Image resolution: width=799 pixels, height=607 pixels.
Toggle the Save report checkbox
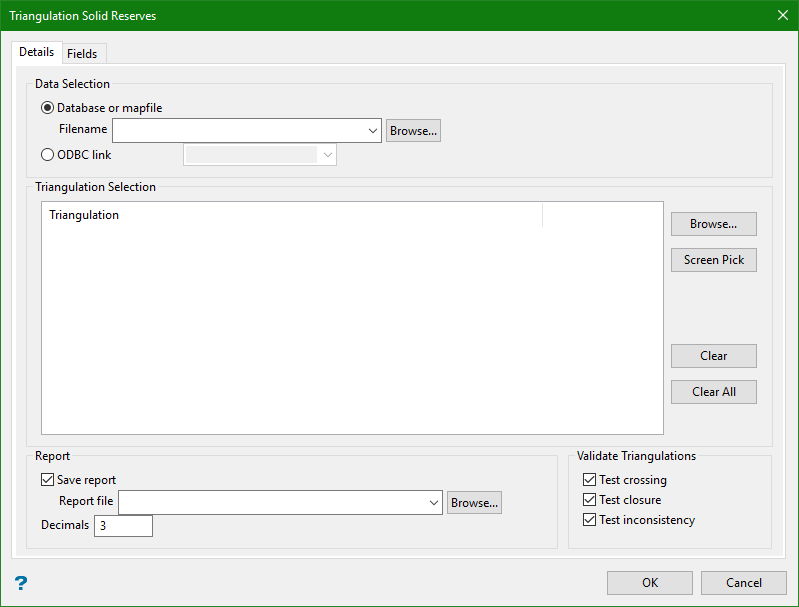point(48,480)
